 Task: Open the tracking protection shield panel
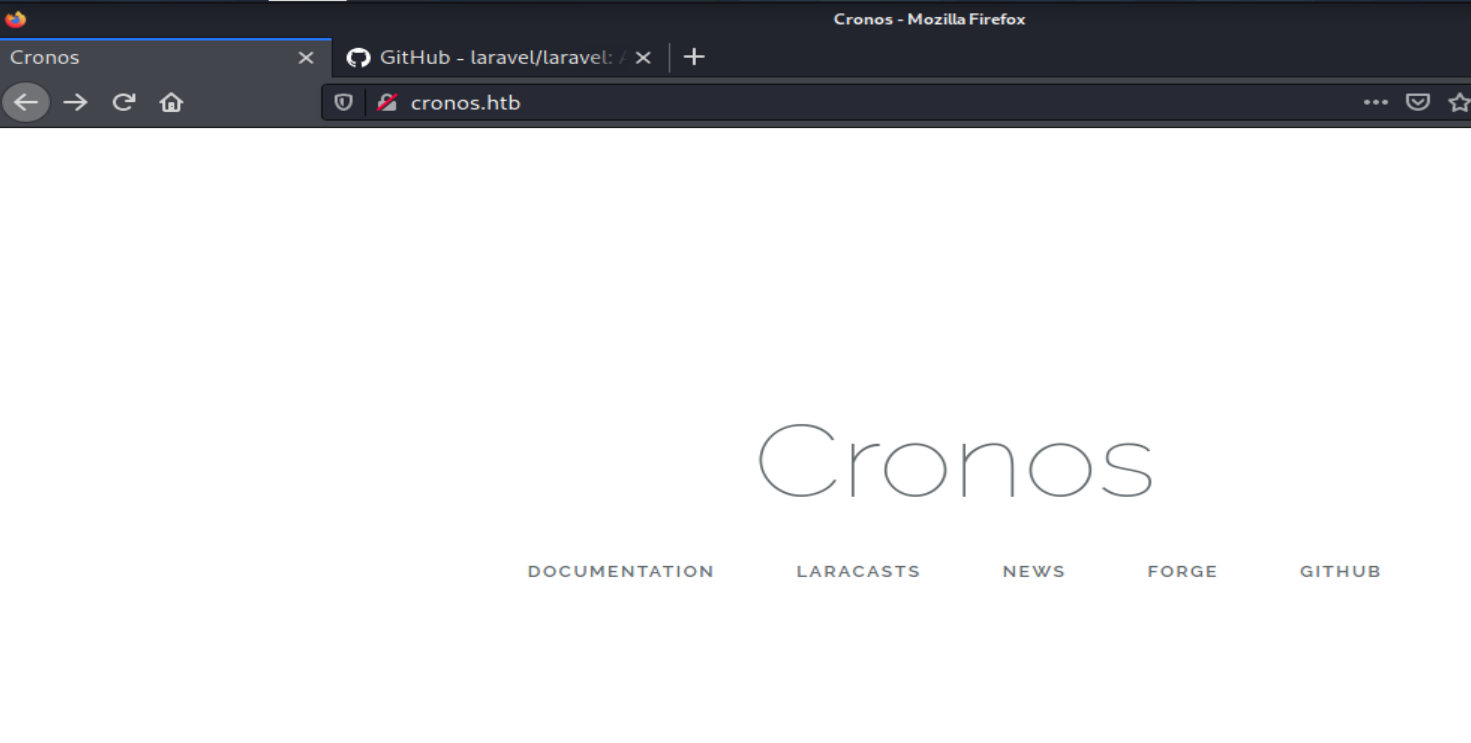click(x=343, y=102)
